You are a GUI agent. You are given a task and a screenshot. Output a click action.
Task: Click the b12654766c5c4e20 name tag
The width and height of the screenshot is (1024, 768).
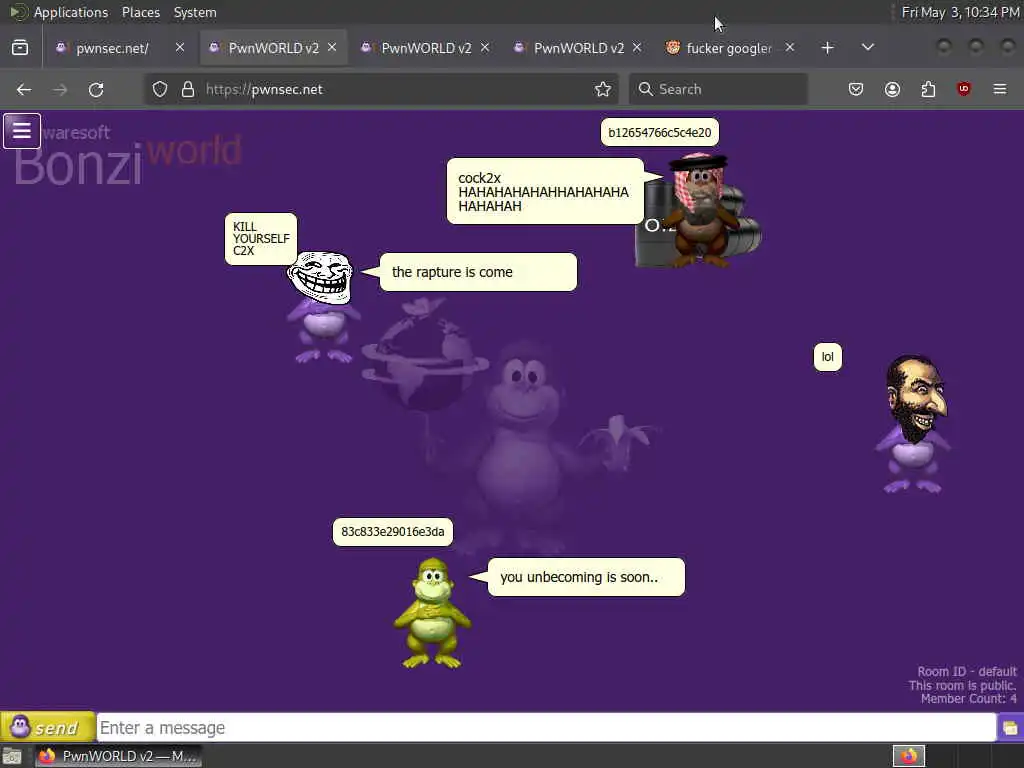(x=660, y=133)
